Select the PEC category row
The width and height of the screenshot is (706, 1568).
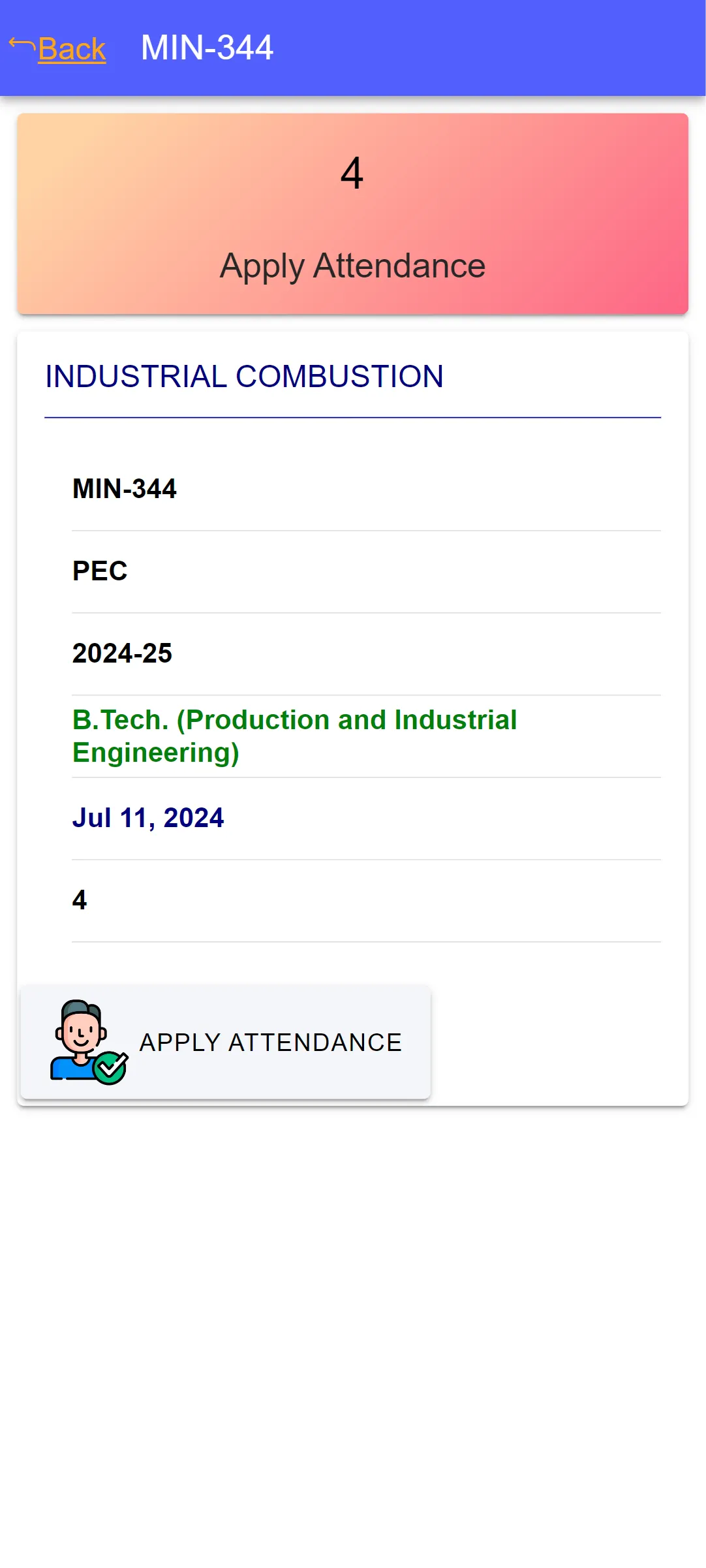coord(366,571)
